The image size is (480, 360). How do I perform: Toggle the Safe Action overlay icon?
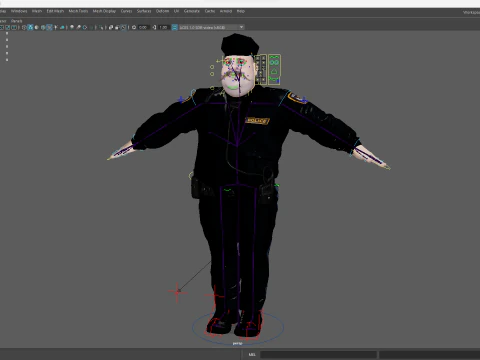click(x=8, y=27)
